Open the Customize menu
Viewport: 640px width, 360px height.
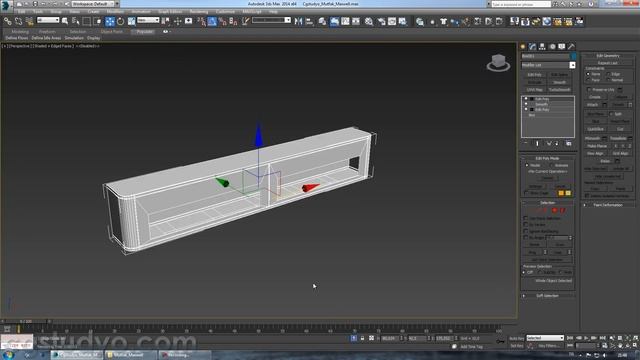tap(225, 12)
